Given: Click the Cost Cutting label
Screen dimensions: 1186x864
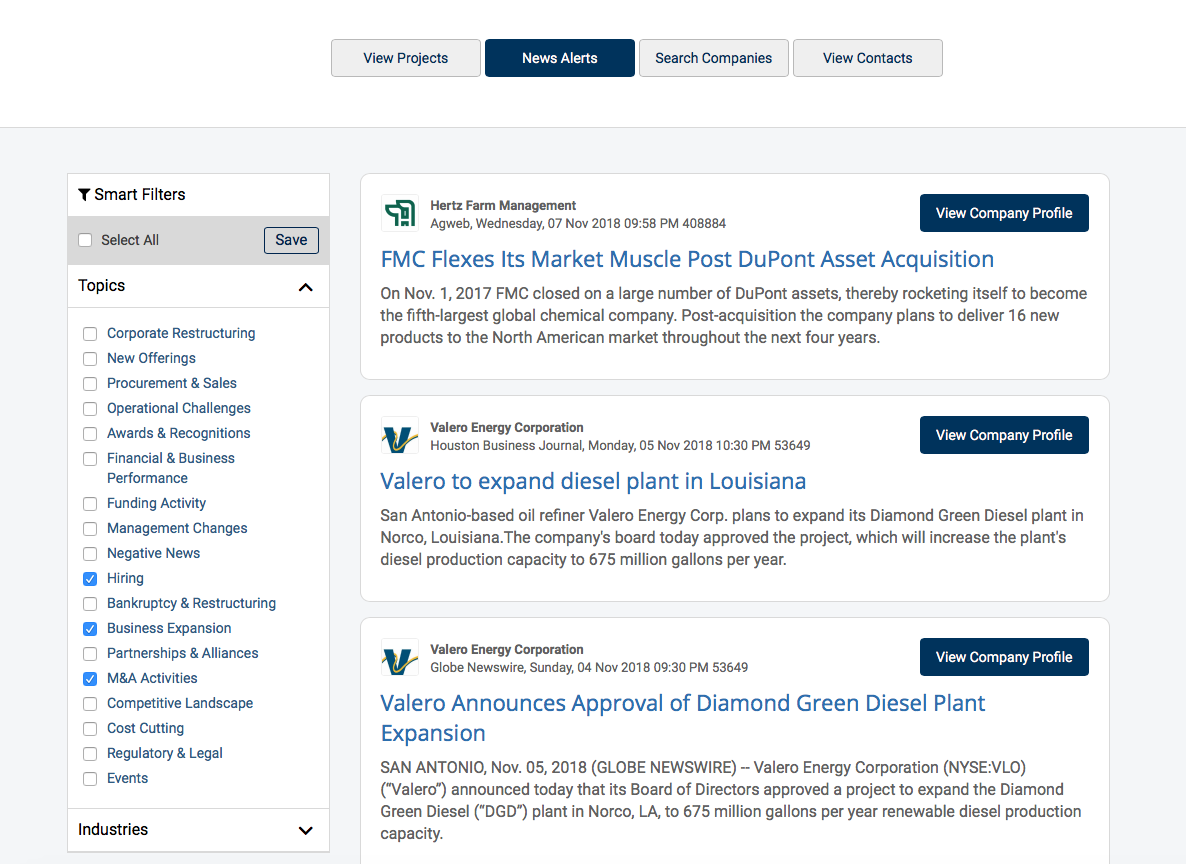Looking at the screenshot, I should coord(145,728).
